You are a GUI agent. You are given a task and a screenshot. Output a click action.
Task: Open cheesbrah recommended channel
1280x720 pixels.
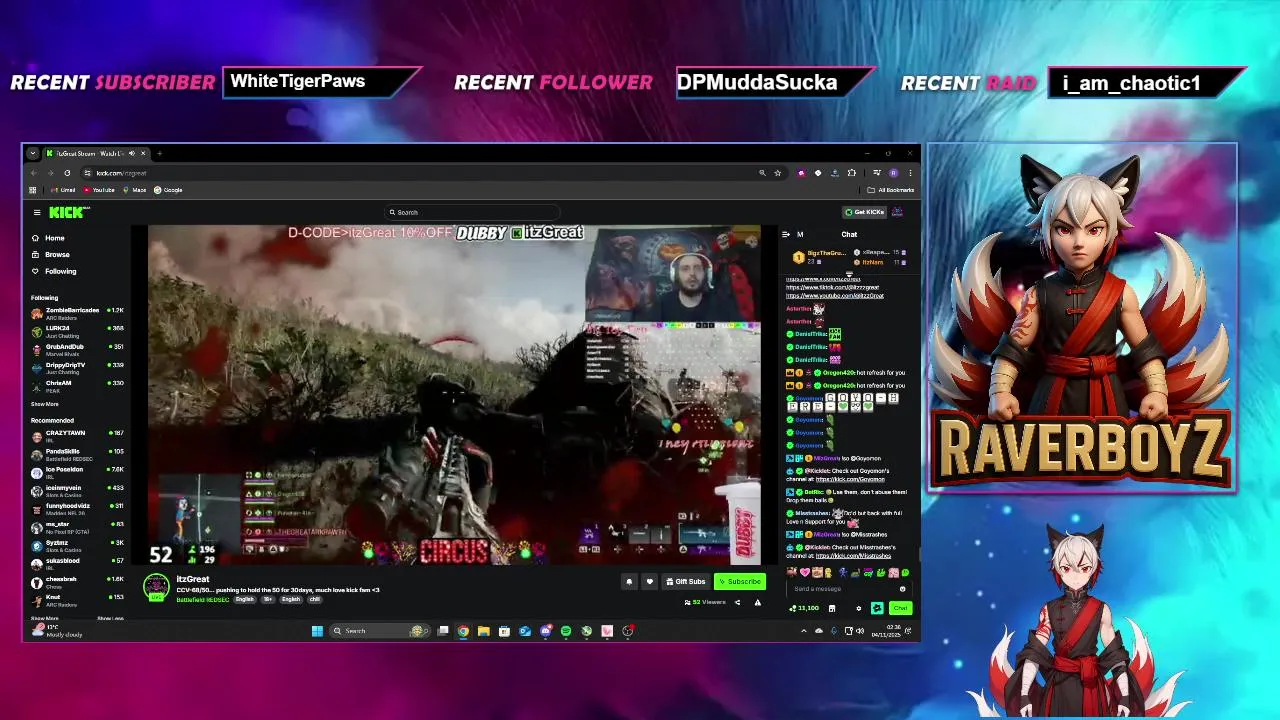pos(78,581)
